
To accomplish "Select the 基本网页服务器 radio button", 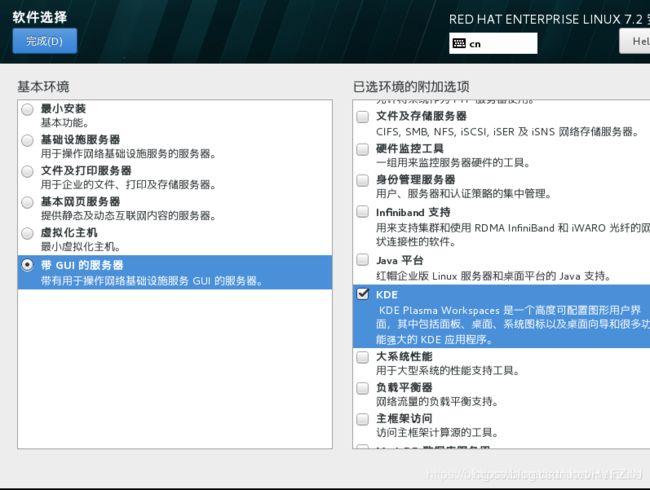I will 27,203.
